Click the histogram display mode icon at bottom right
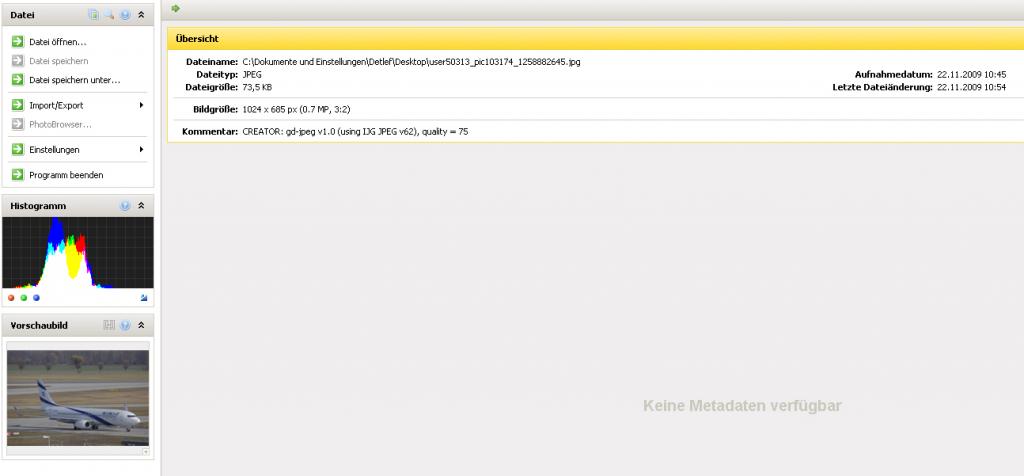1024x476 pixels. (x=144, y=298)
